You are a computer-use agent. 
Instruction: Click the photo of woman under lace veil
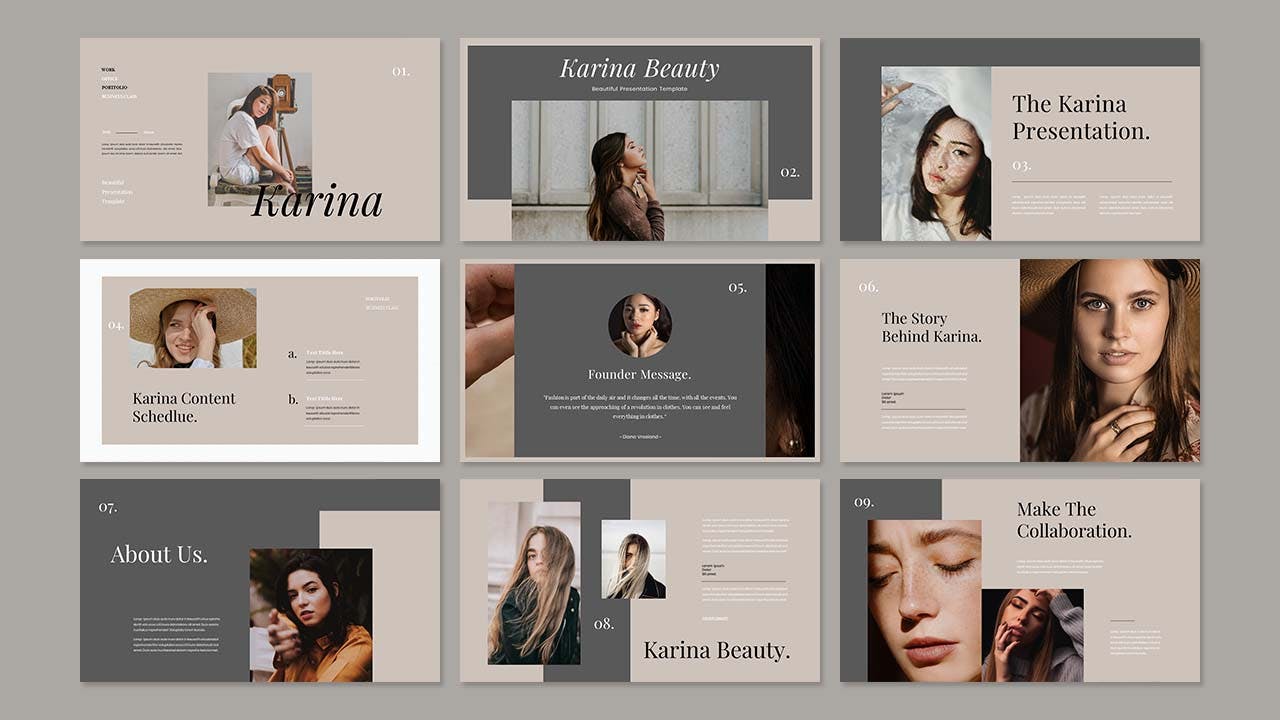pyautogui.click(x=935, y=153)
